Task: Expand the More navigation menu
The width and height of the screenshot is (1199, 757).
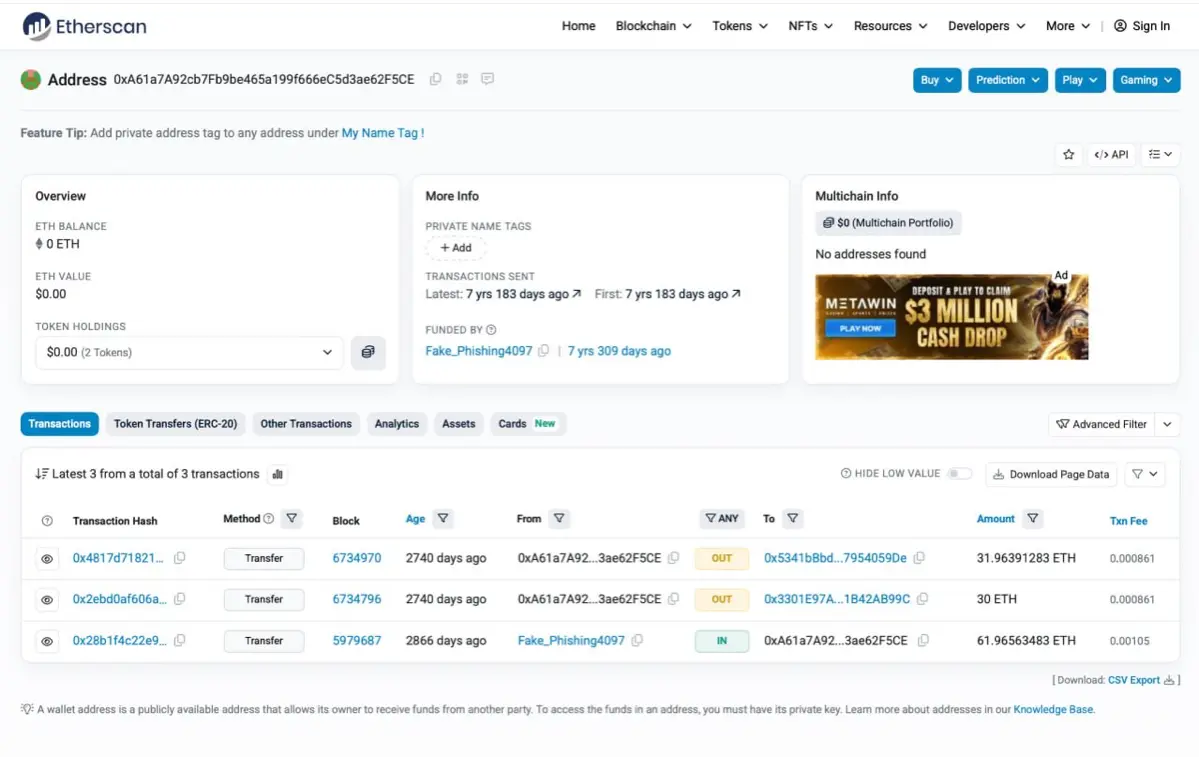Action: [1067, 26]
